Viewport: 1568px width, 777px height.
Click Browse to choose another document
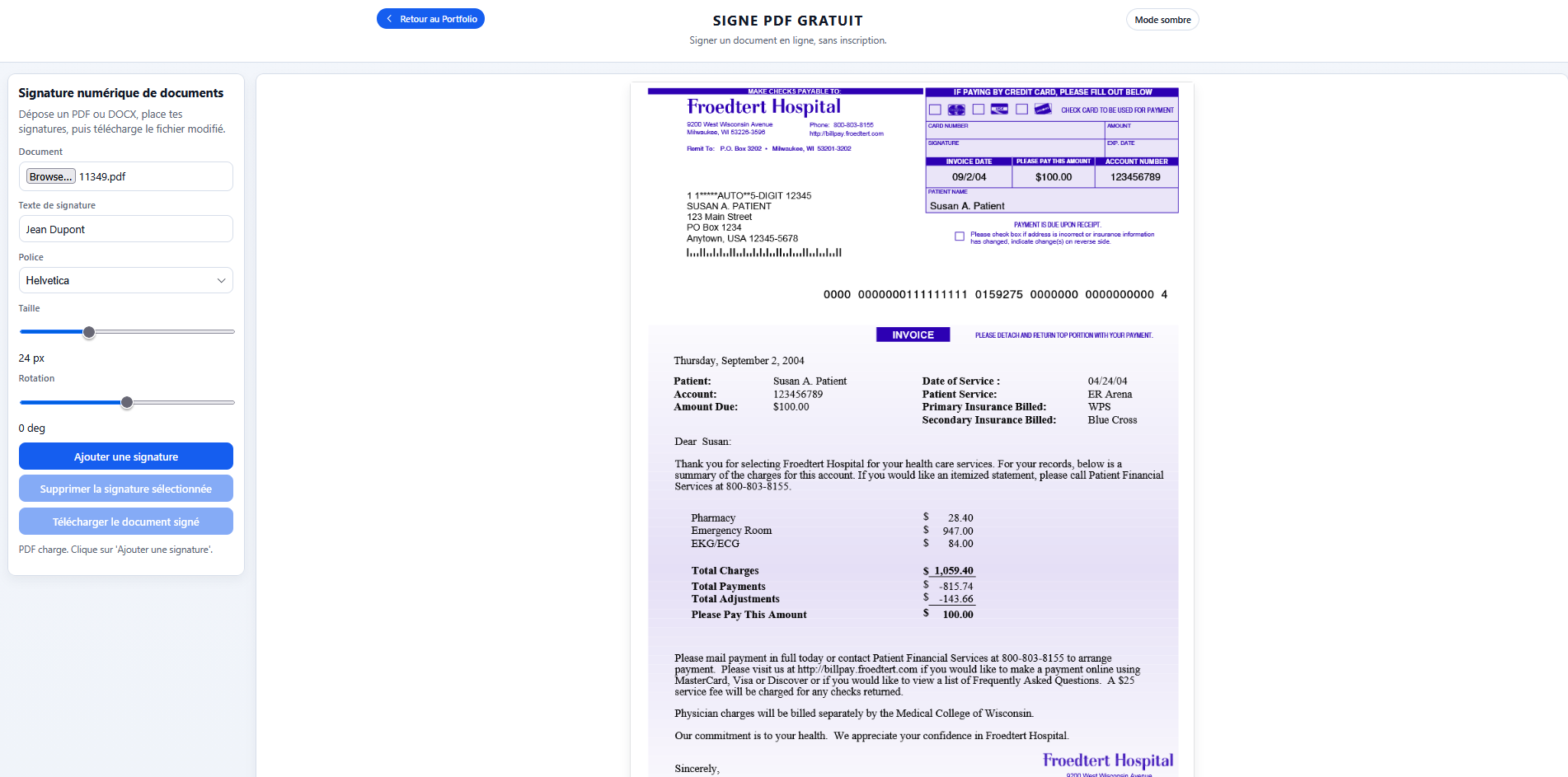tap(49, 176)
